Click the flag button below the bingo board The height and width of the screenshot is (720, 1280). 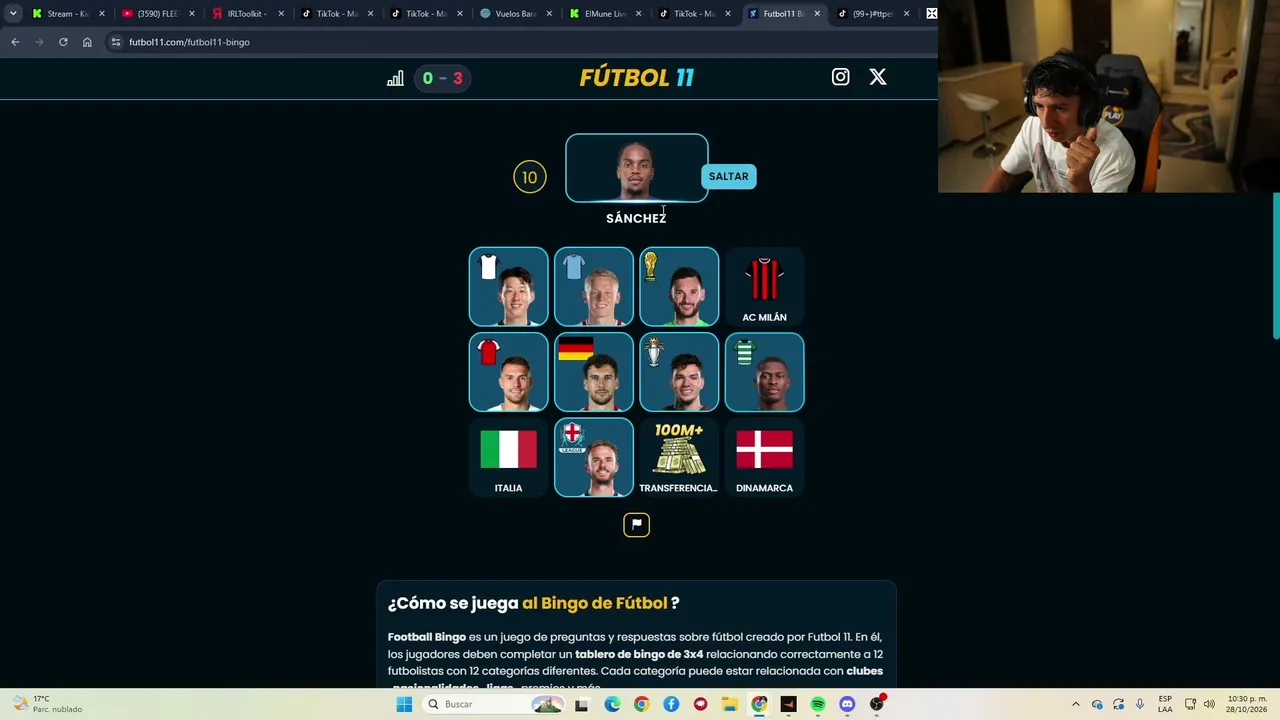(x=637, y=524)
